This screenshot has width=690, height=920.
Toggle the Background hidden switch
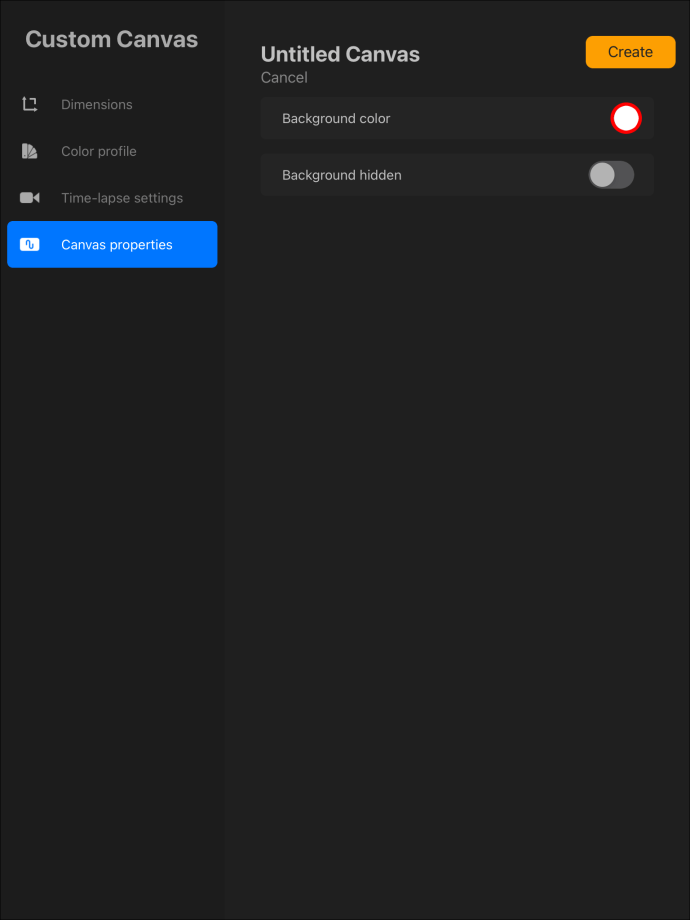pos(611,175)
